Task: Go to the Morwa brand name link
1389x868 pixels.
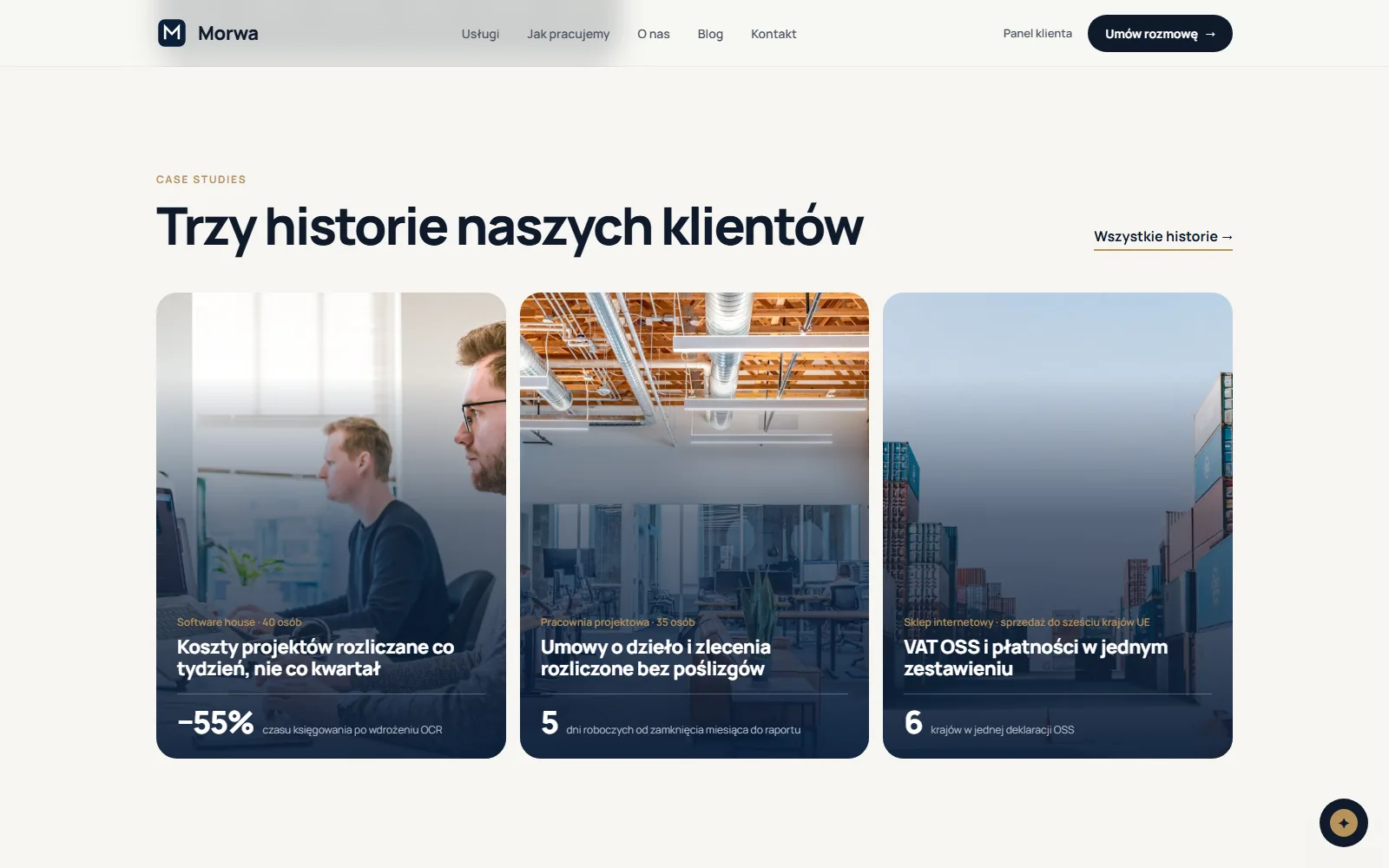Action: 227,33
